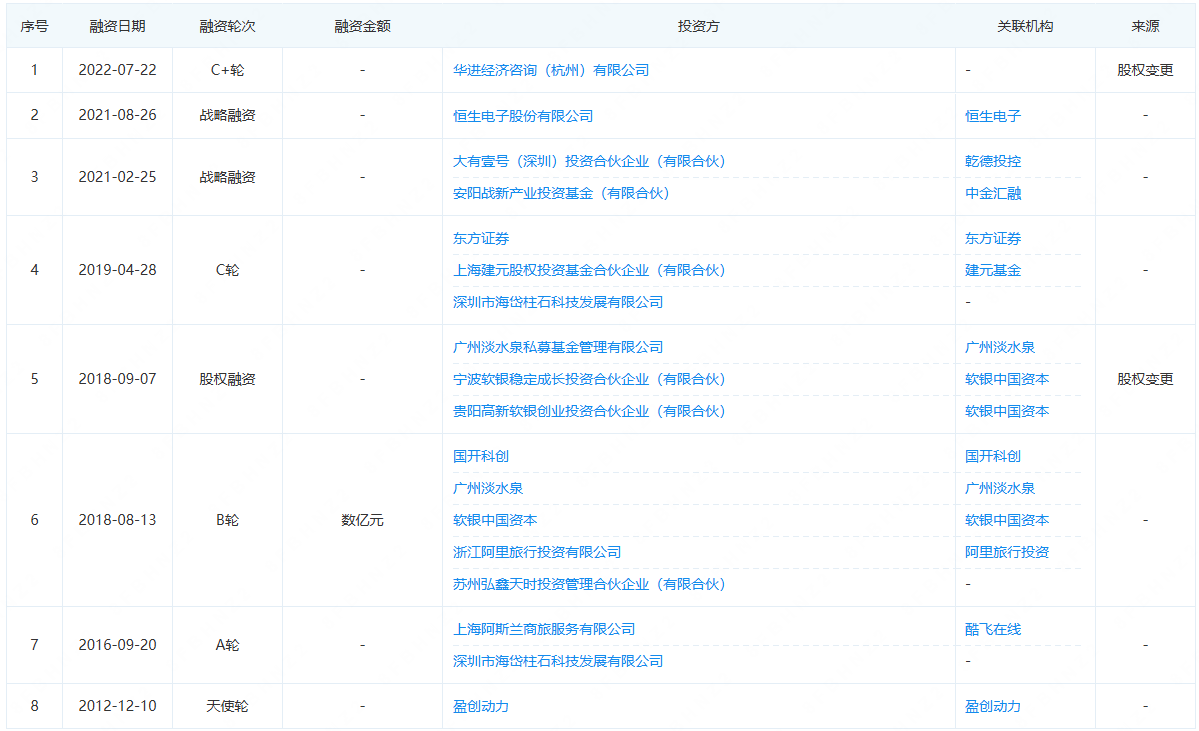Click 恒生电子 related institution link
Viewport: 1199px width, 731px height.
point(993,116)
